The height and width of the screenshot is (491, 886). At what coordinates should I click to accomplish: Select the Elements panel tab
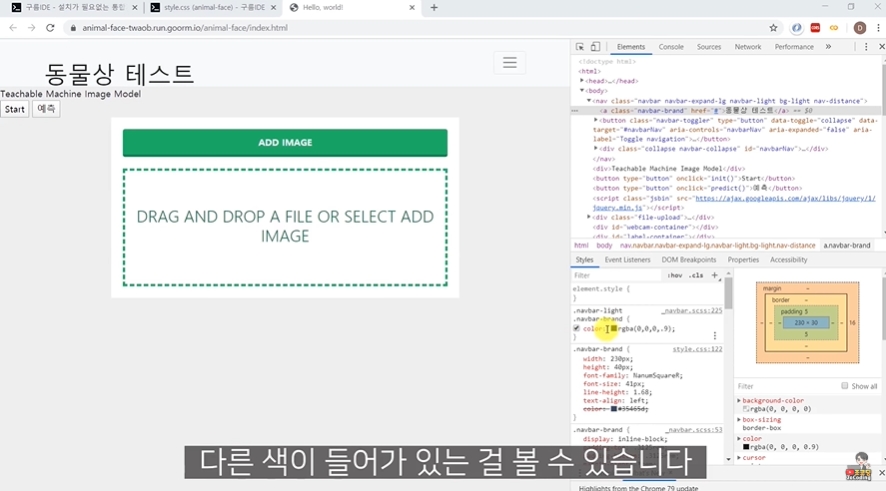coord(631,47)
